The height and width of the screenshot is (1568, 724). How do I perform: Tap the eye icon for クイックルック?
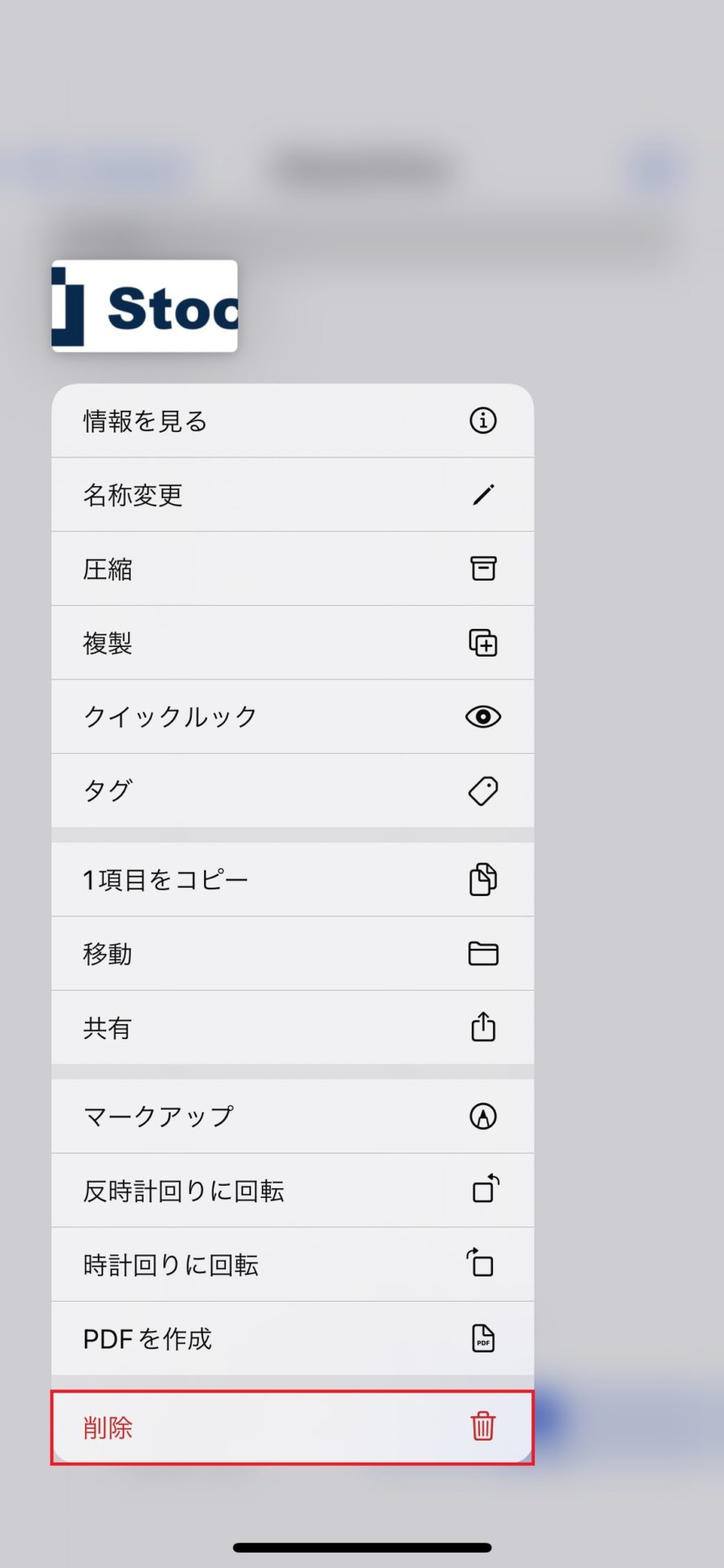(x=482, y=716)
